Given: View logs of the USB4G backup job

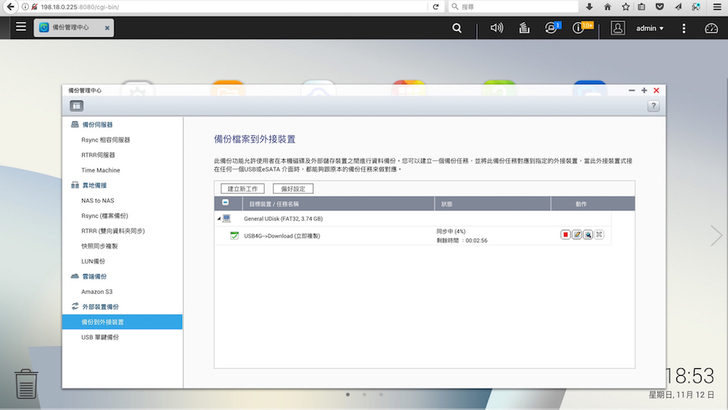Looking at the screenshot, I should (x=588, y=235).
